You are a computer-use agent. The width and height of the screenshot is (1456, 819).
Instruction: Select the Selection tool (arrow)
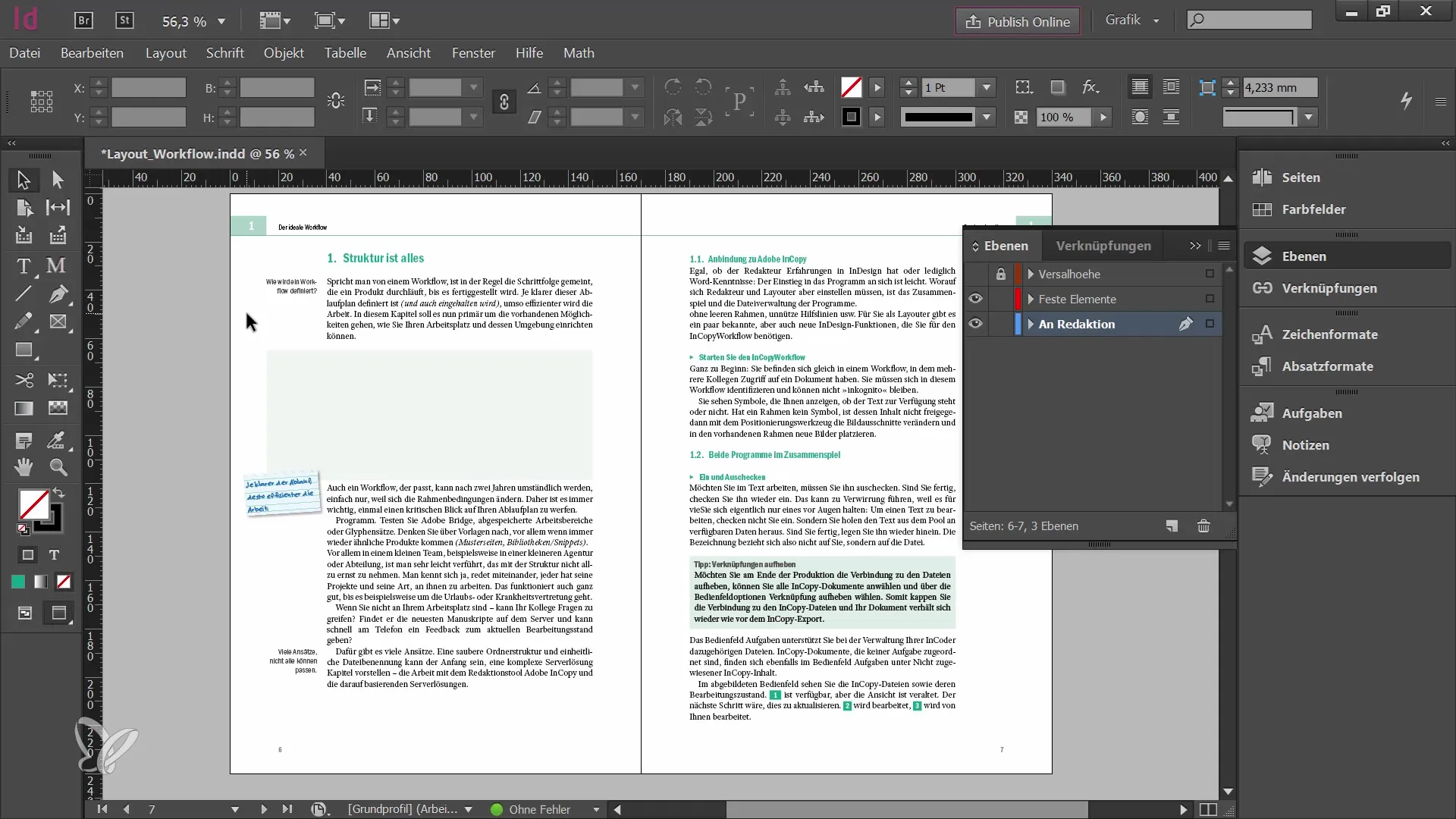click(23, 178)
